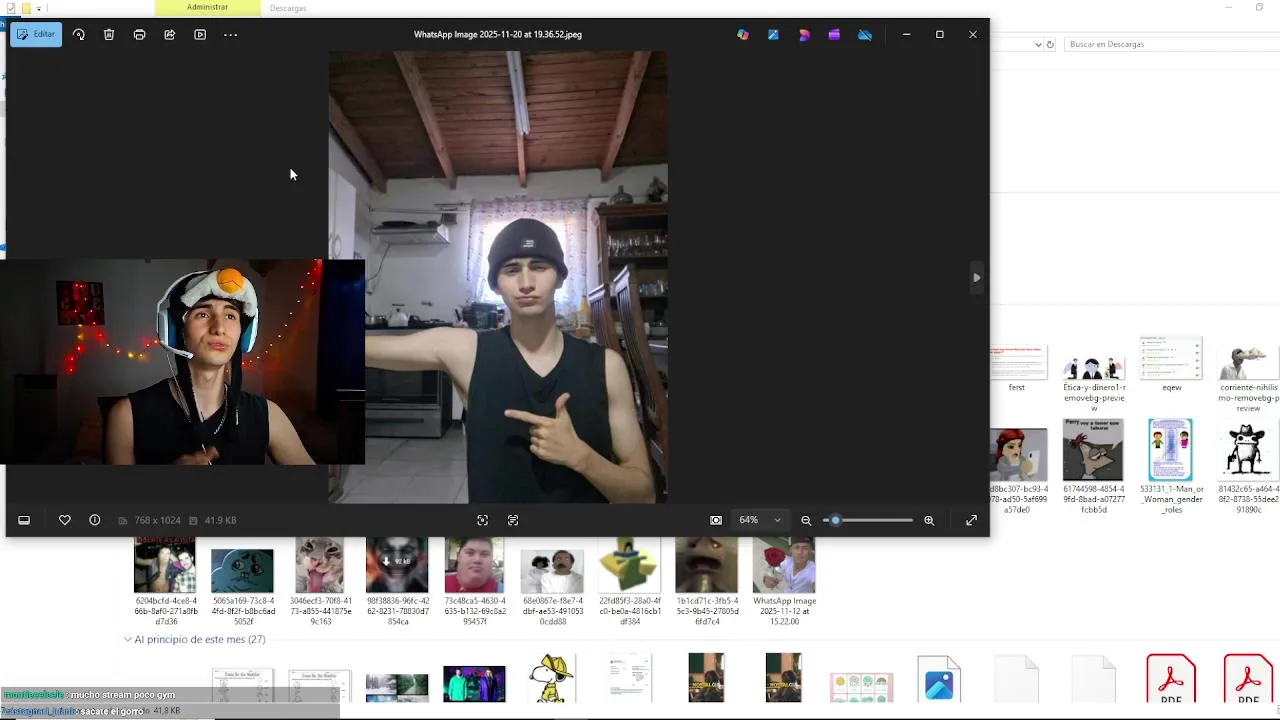Collapse the Al principio de este mes group
The height and width of the screenshot is (720, 1280).
point(128,639)
